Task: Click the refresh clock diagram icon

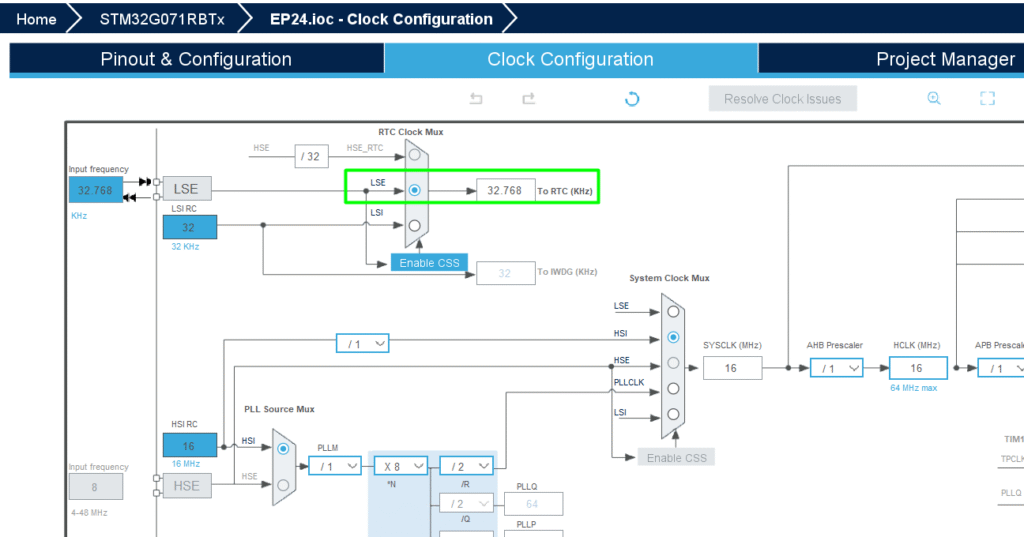Action: [x=632, y=98]
